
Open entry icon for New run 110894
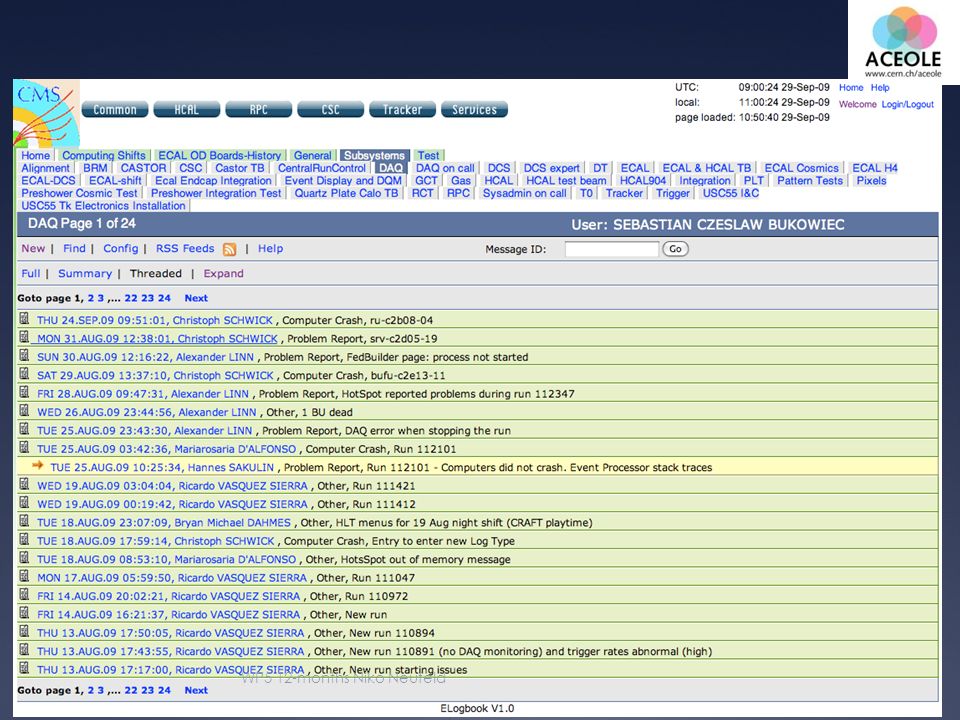point(24,631)
